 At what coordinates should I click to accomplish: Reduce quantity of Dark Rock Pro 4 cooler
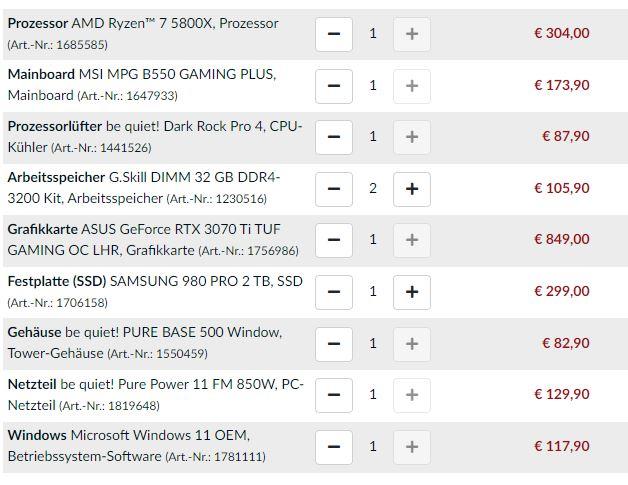pos(334,137)
